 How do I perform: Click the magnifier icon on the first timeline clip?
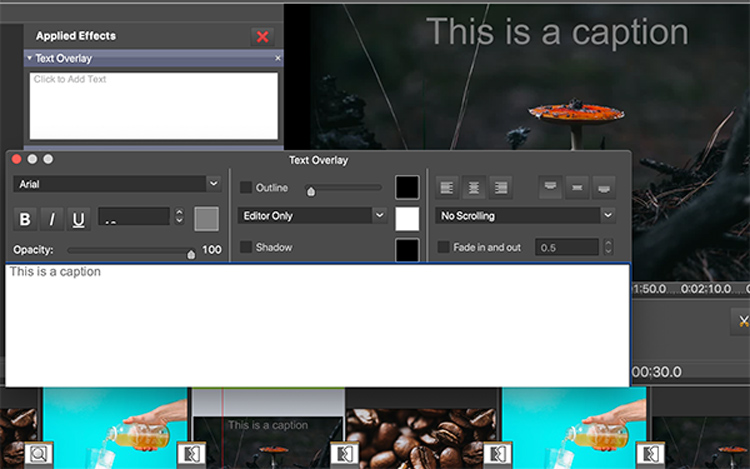[x=38, y=454]
